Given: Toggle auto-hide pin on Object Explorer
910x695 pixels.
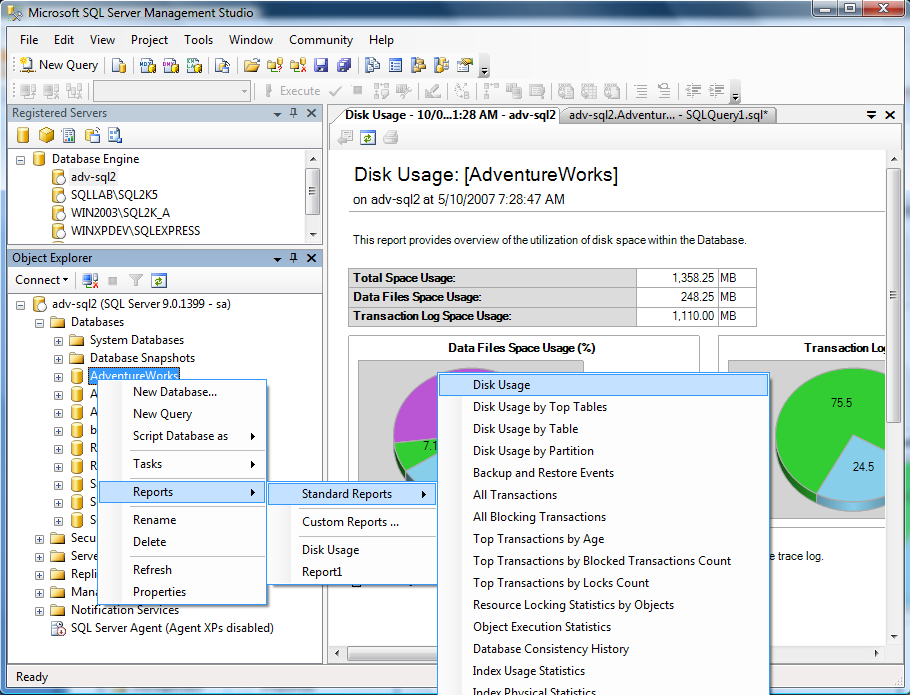Looking at the screenshot, I should pyautogui.click(x=293, y=258).
